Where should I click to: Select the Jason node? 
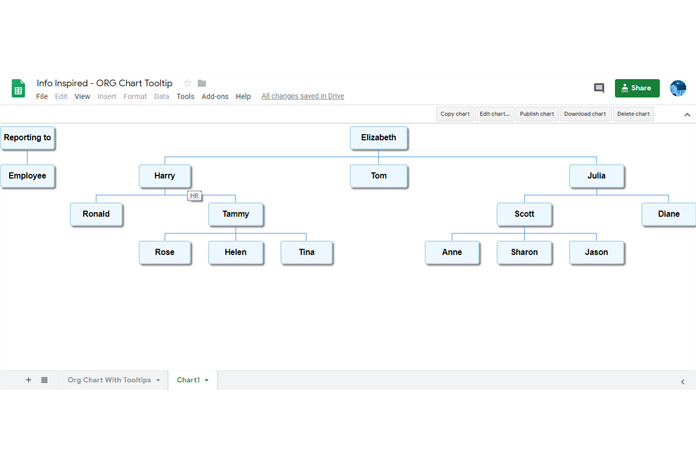click(x=597, y=253)
